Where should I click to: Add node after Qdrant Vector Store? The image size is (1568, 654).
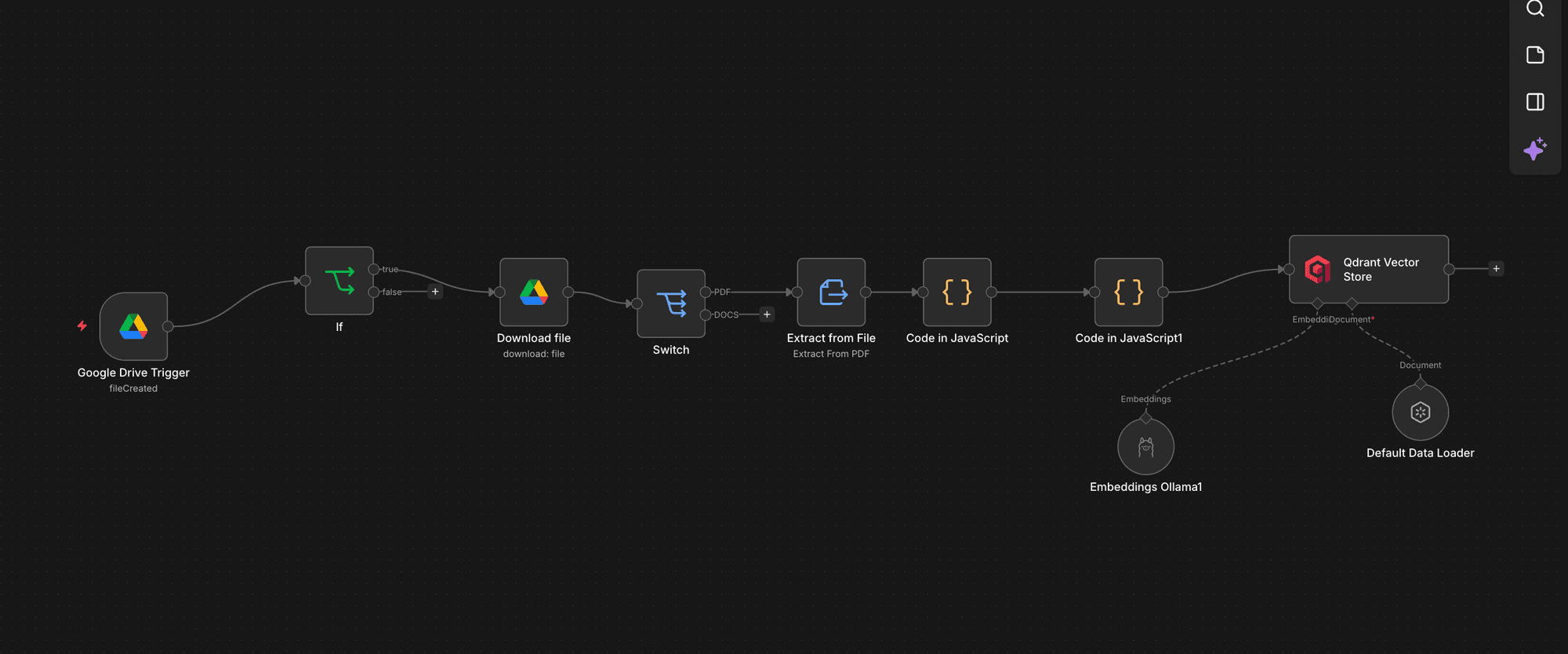pyautogui.click(x=1496, y=269)
